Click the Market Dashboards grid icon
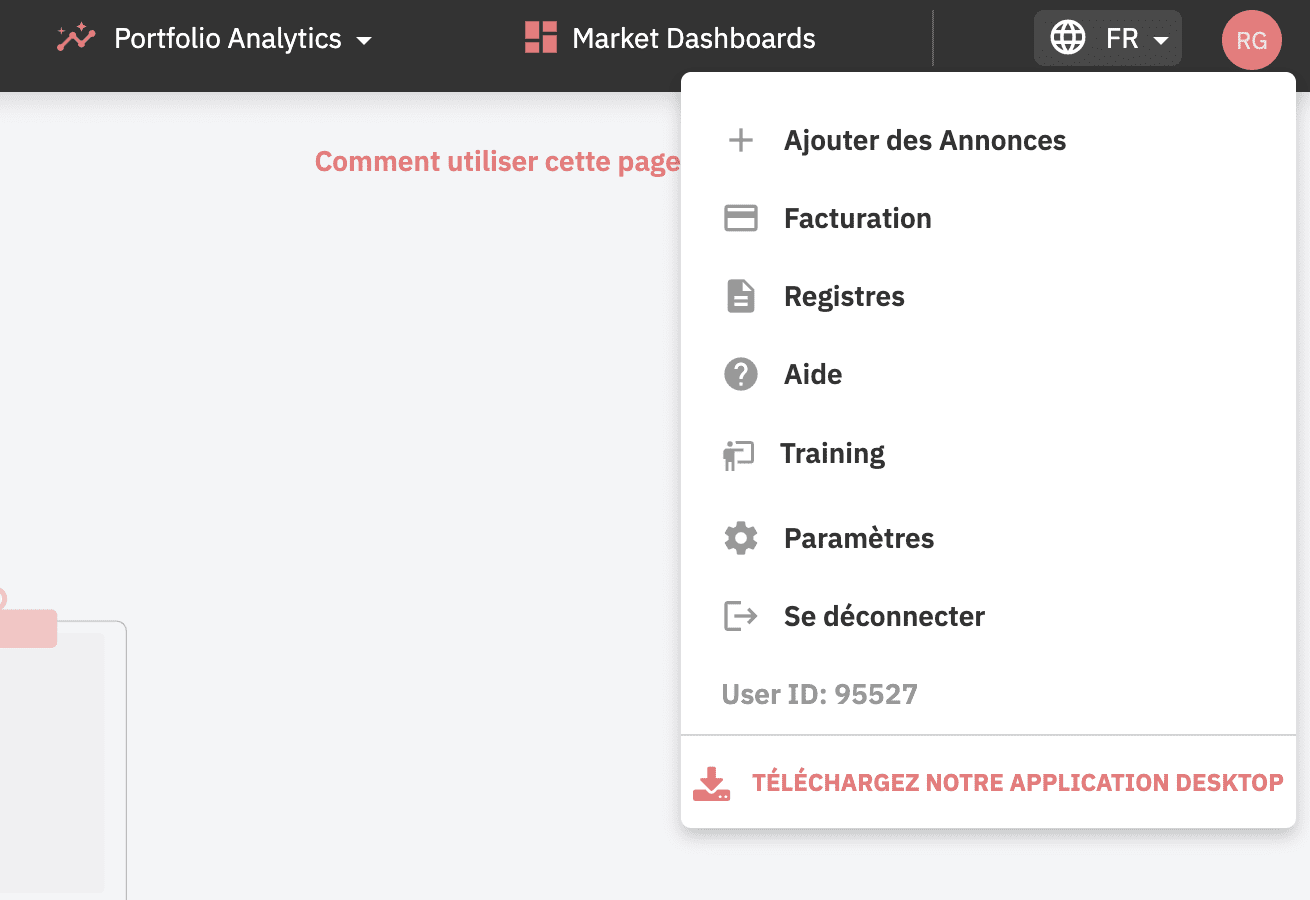Viewport: 1310px width, 900px height. [541, 37]
